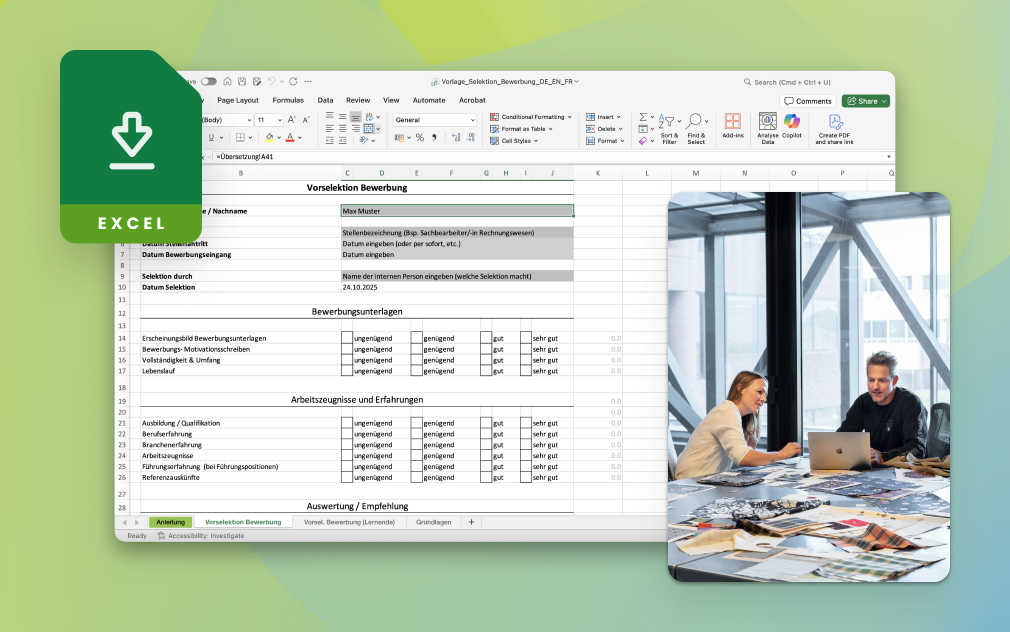This screenshot has width=1010, height=632.
Task: Click the Redo circular arrow icon
Action: click(293, 81)
